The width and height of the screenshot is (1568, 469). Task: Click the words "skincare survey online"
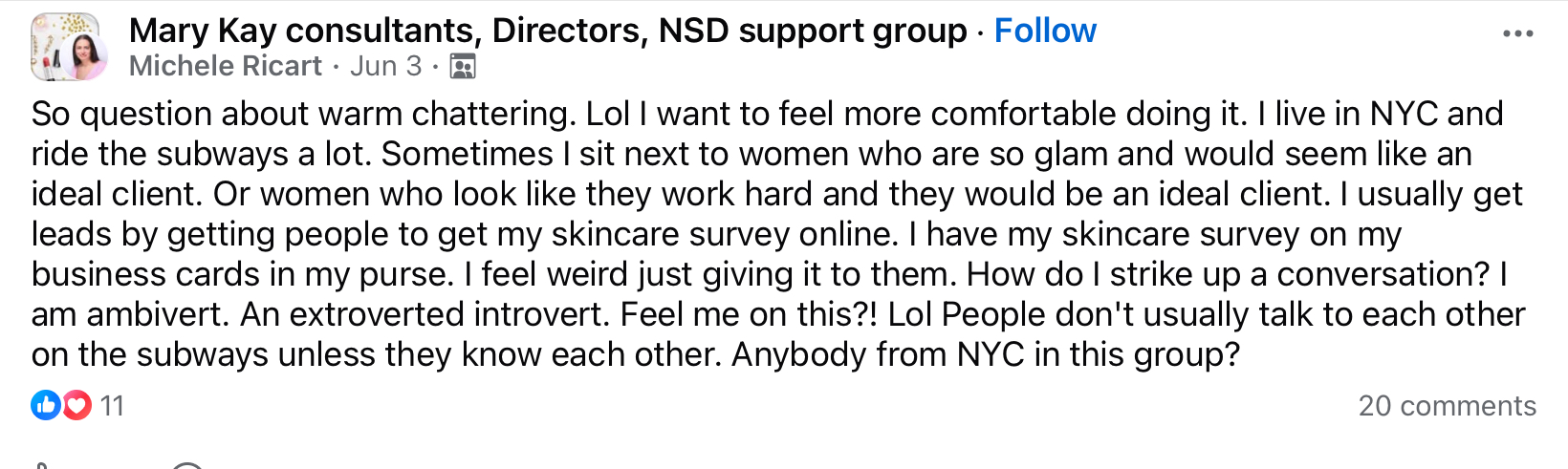(721, 234)
